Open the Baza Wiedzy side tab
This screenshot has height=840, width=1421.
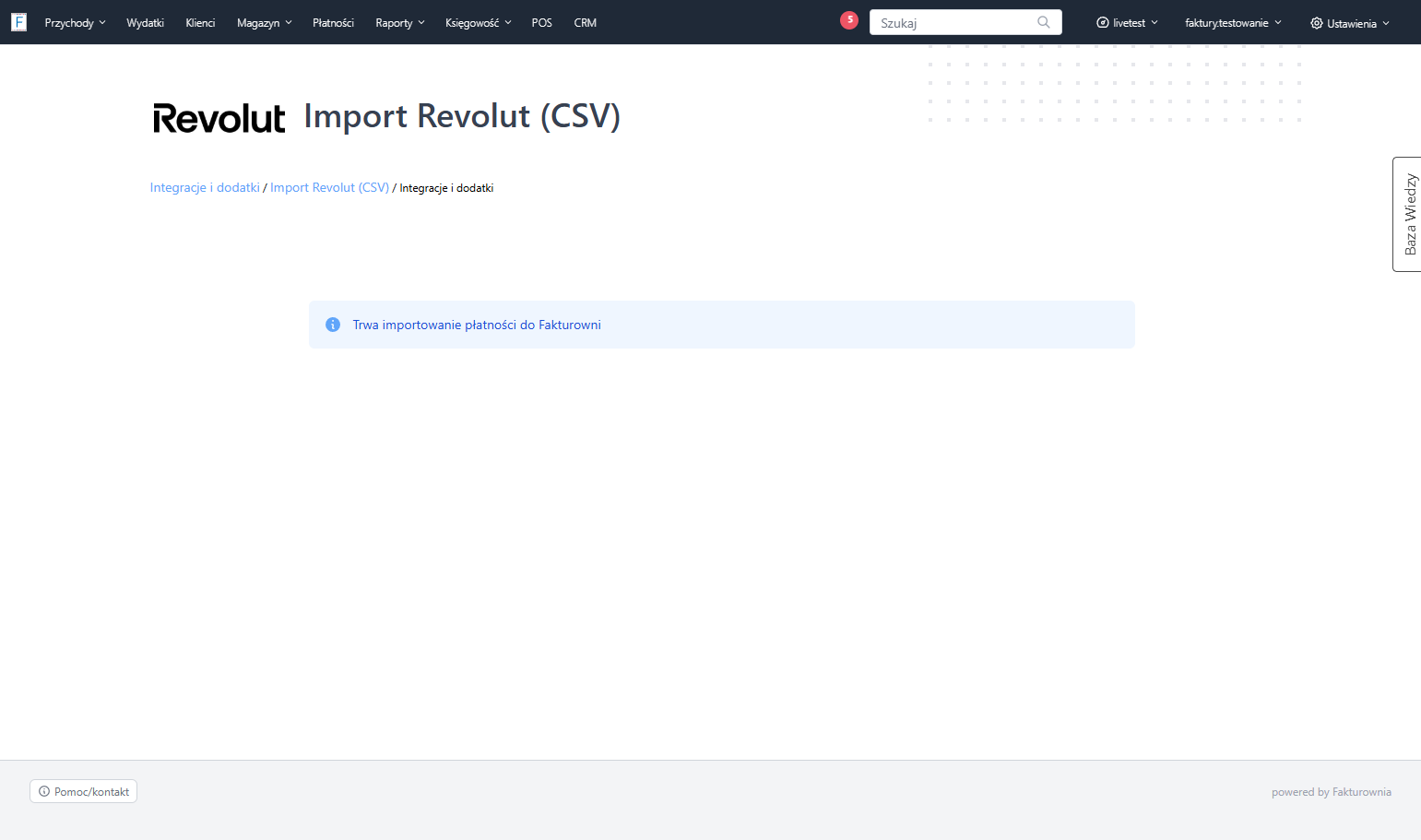[1407, 214]
